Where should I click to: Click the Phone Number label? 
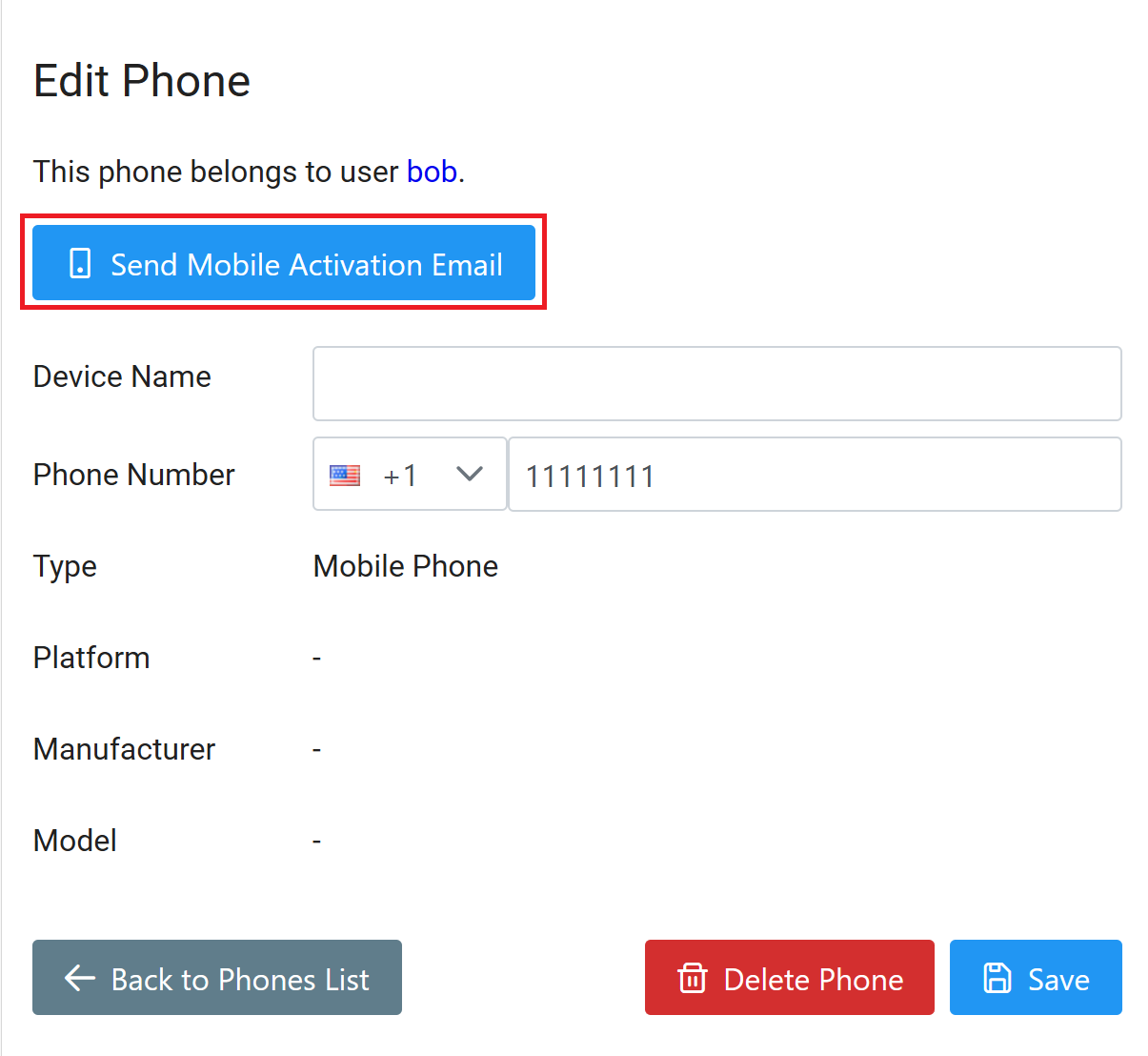pos(133,475)
